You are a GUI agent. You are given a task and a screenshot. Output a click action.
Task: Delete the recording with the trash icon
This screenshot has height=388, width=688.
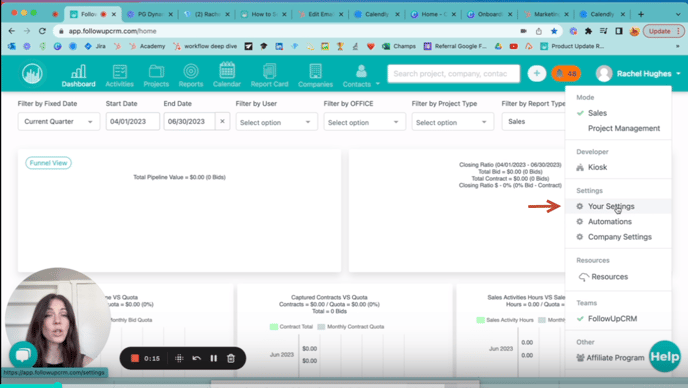click(x=231, y=358)
